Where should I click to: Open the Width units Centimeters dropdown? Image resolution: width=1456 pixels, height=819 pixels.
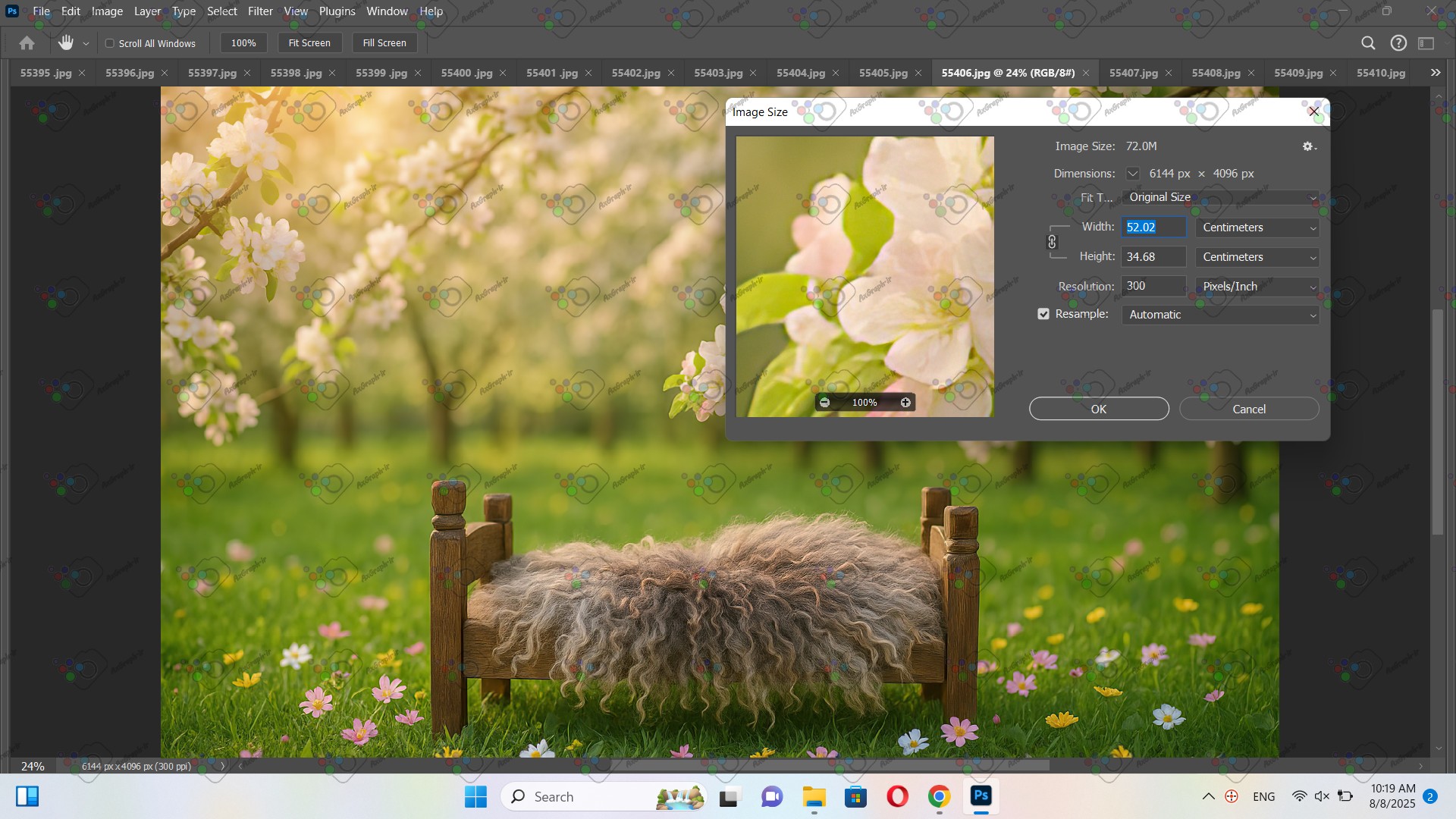(1257, 227)
